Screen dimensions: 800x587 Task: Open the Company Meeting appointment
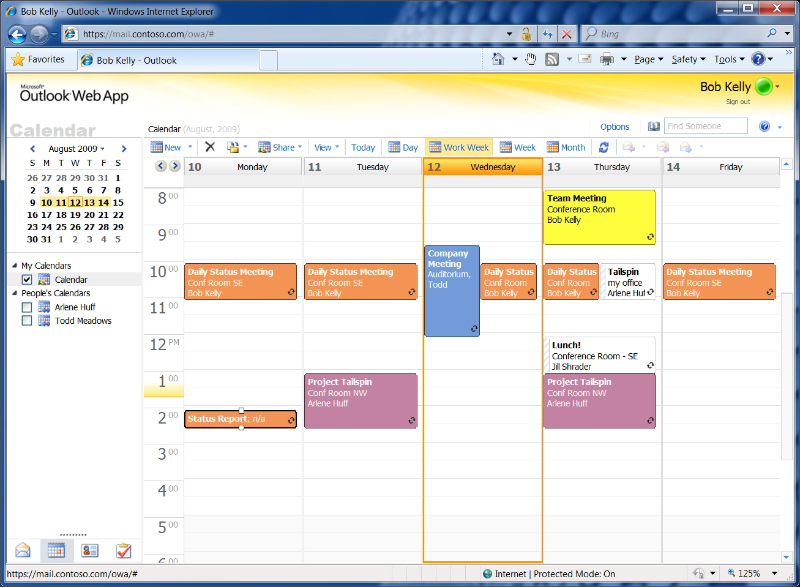pos(452,291)
